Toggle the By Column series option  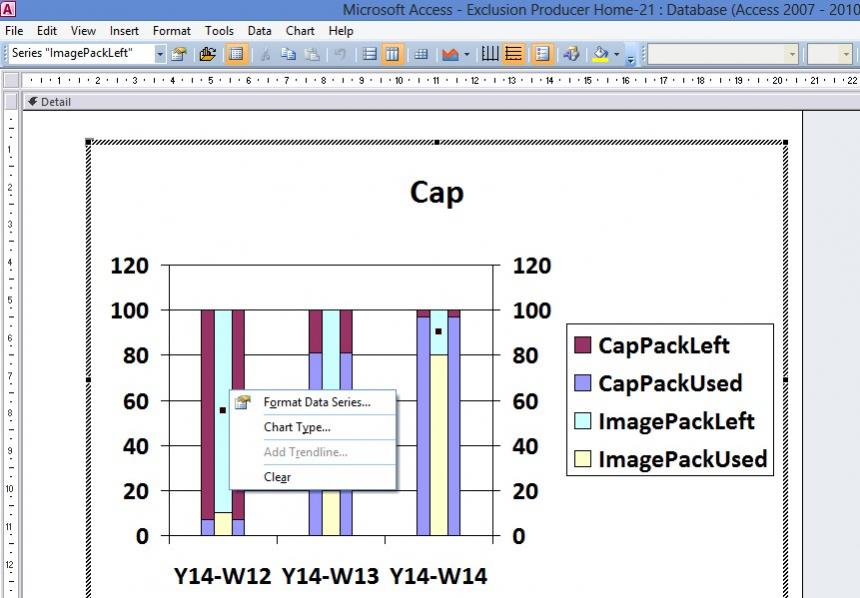click(392, 54)
